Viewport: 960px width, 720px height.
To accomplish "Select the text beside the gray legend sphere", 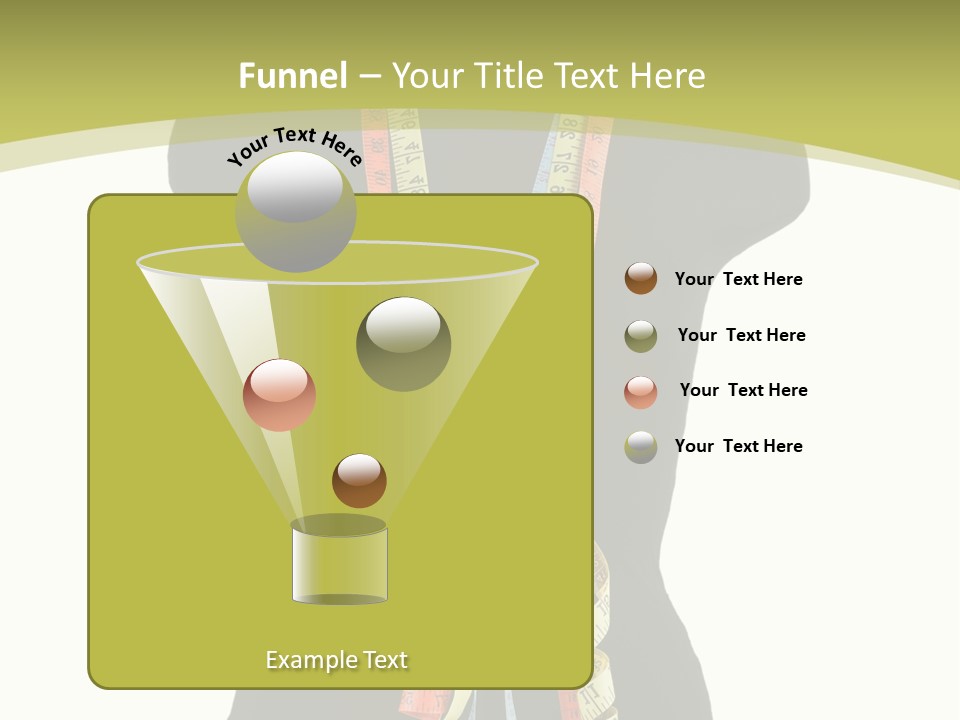I will coord(738,446).
